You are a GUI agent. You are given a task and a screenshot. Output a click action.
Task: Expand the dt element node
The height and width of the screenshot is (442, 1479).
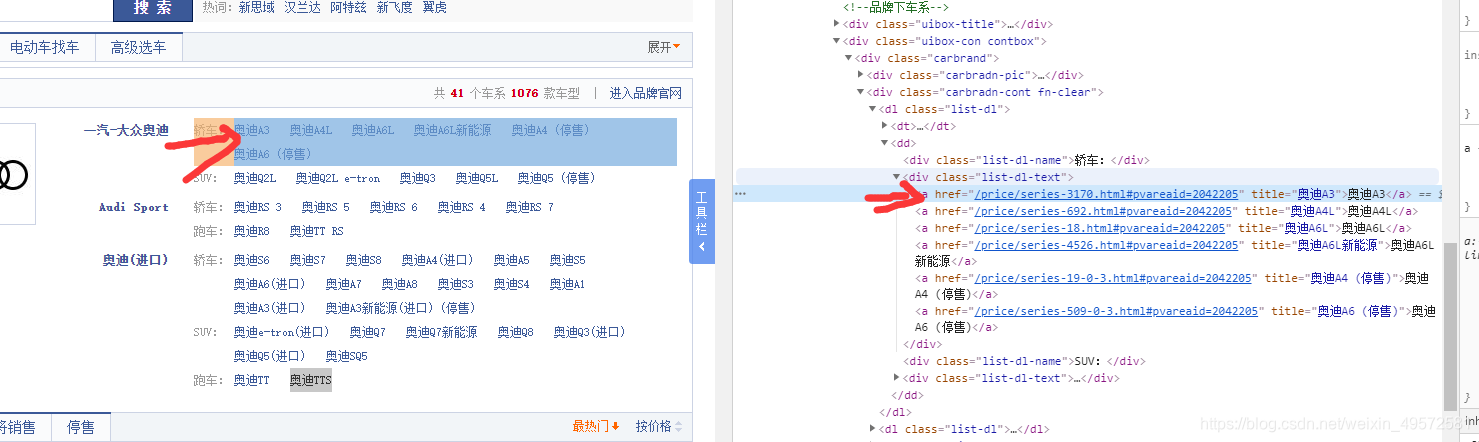click(x=885, y=126)
